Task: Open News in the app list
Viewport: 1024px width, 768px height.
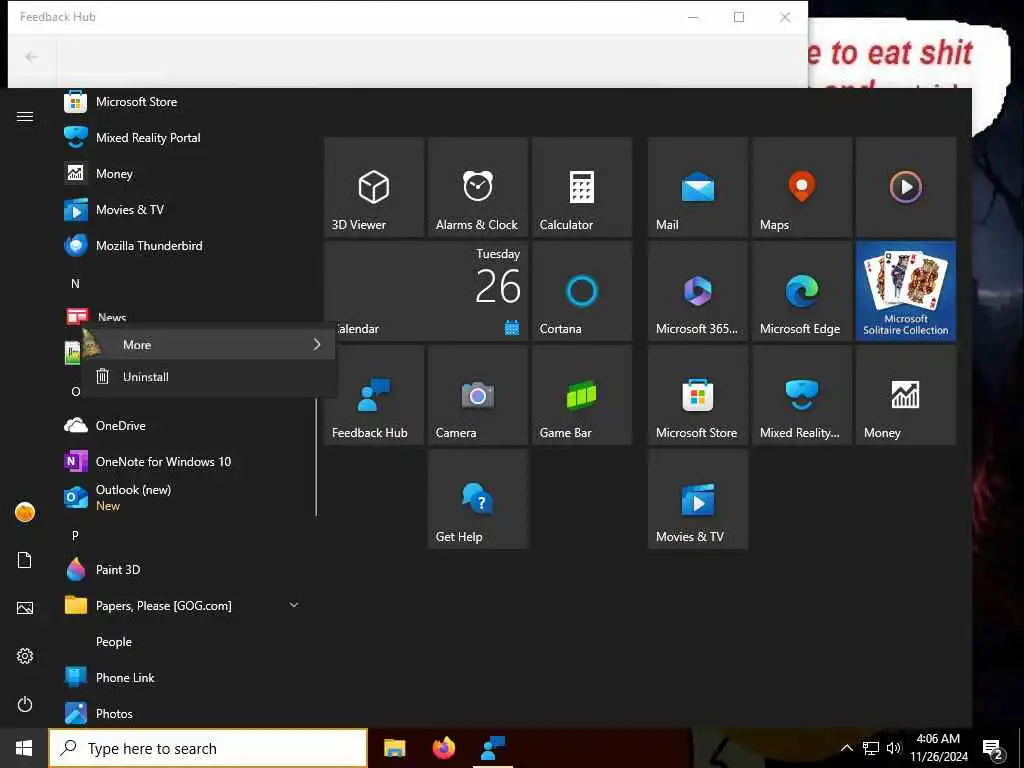Action: (x=183, y=316)
